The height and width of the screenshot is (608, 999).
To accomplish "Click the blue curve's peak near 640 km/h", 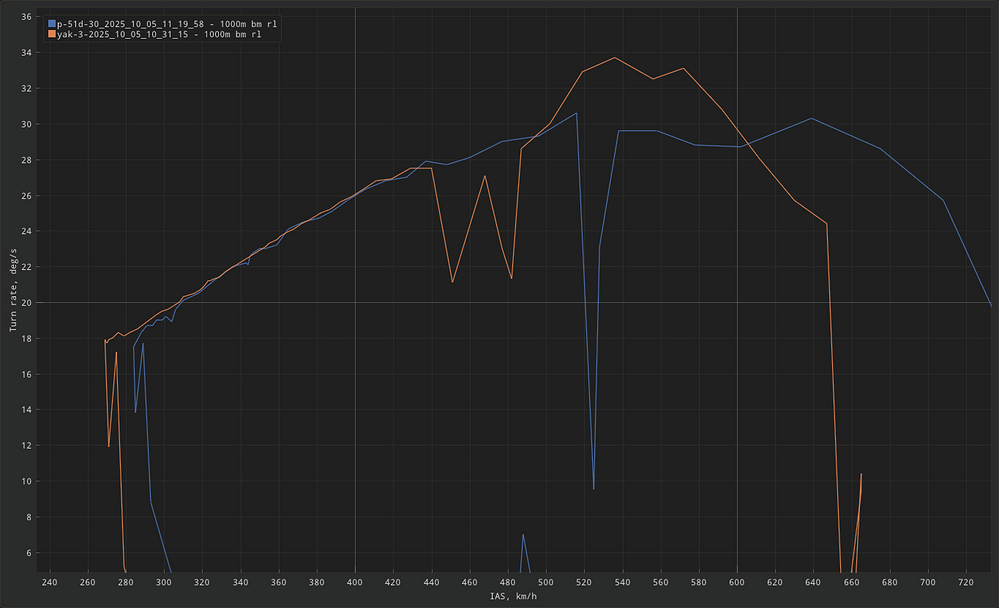I will [x=812, y=118].
